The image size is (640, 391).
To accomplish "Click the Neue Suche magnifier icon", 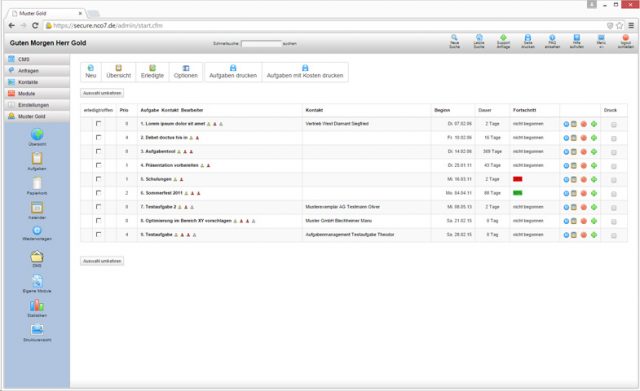I will click(454, 38).
